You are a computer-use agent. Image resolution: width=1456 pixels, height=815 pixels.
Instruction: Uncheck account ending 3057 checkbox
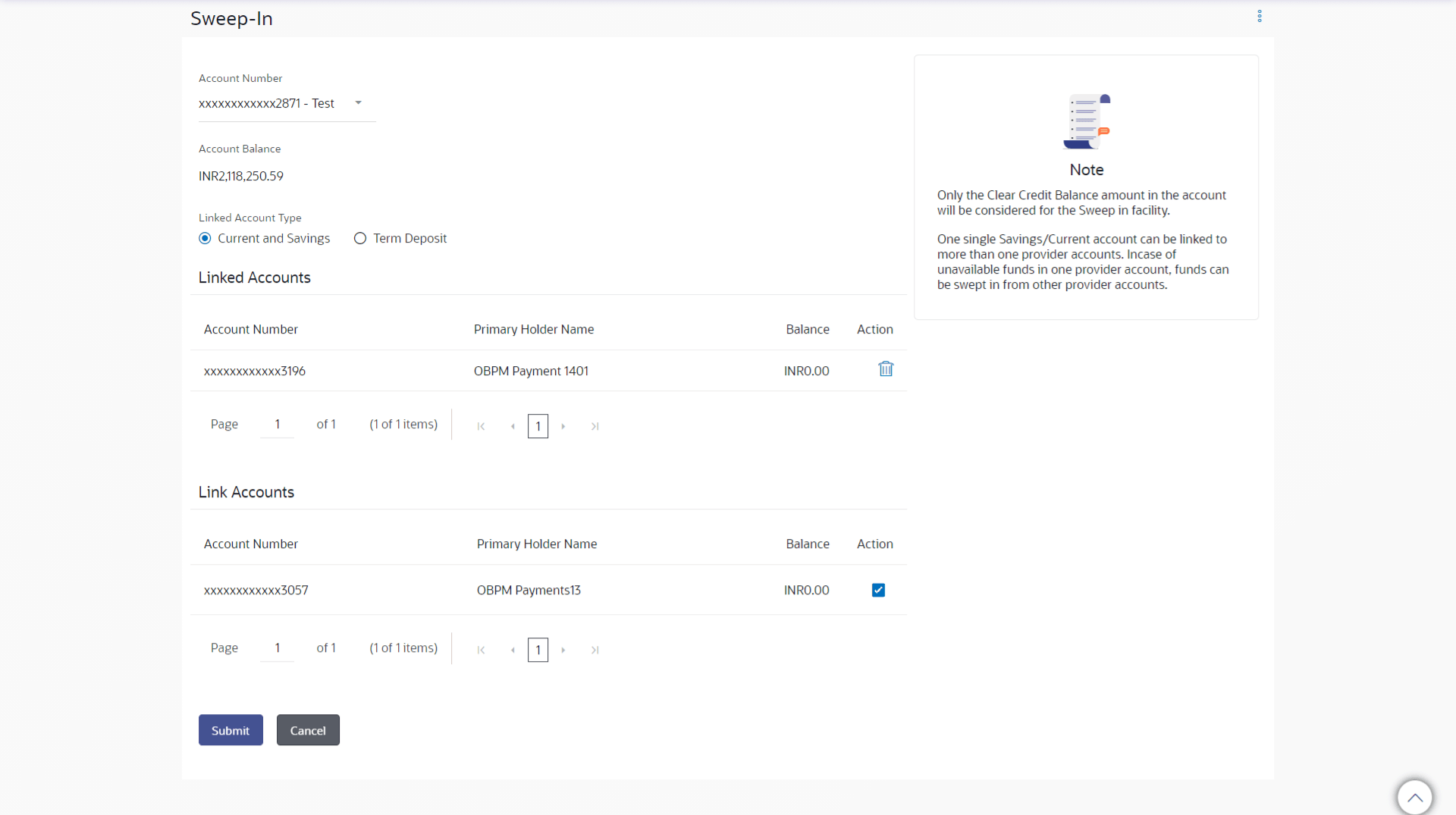878,590
